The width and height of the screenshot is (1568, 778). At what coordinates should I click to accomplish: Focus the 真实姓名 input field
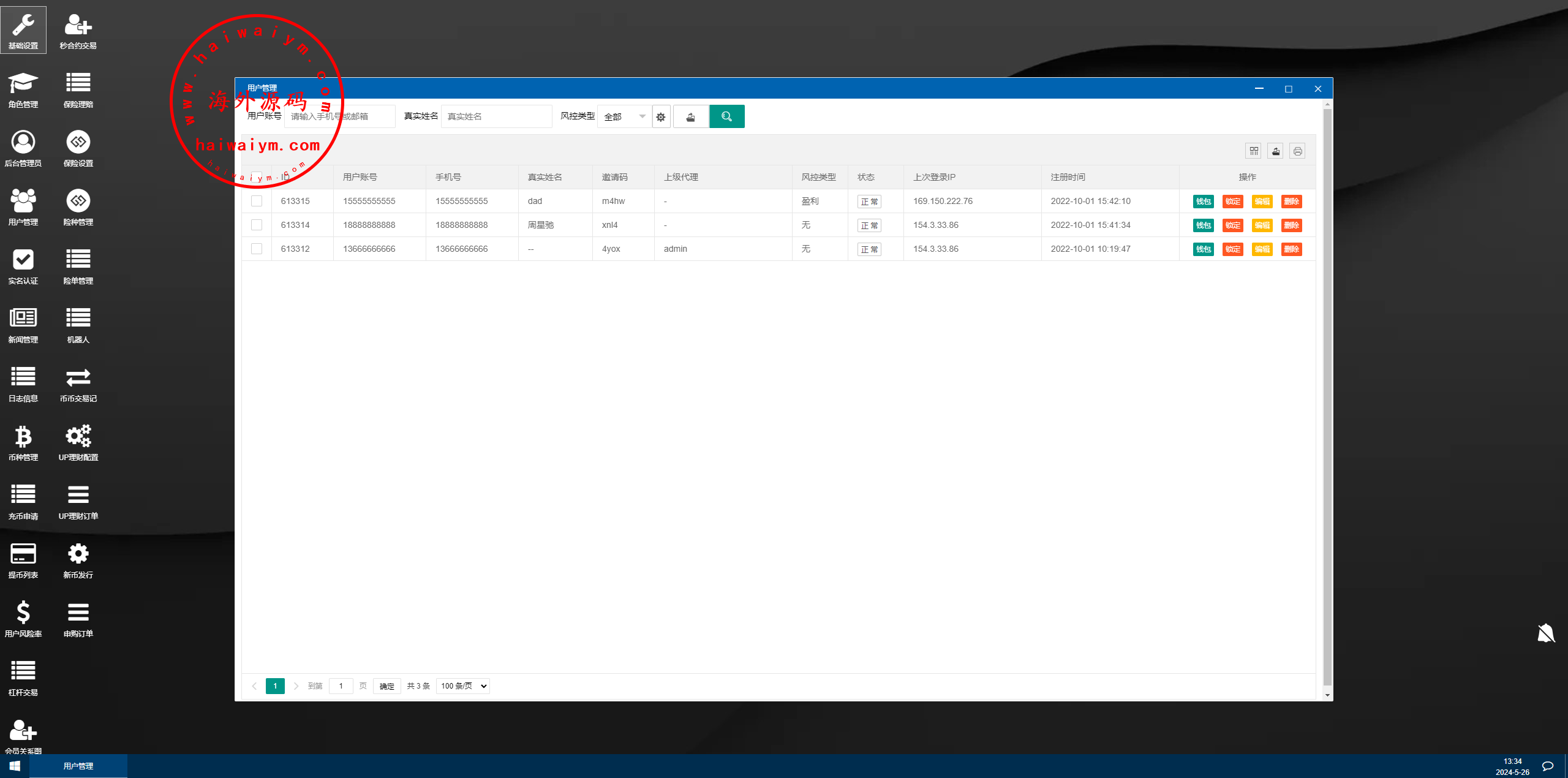(496, 116)
